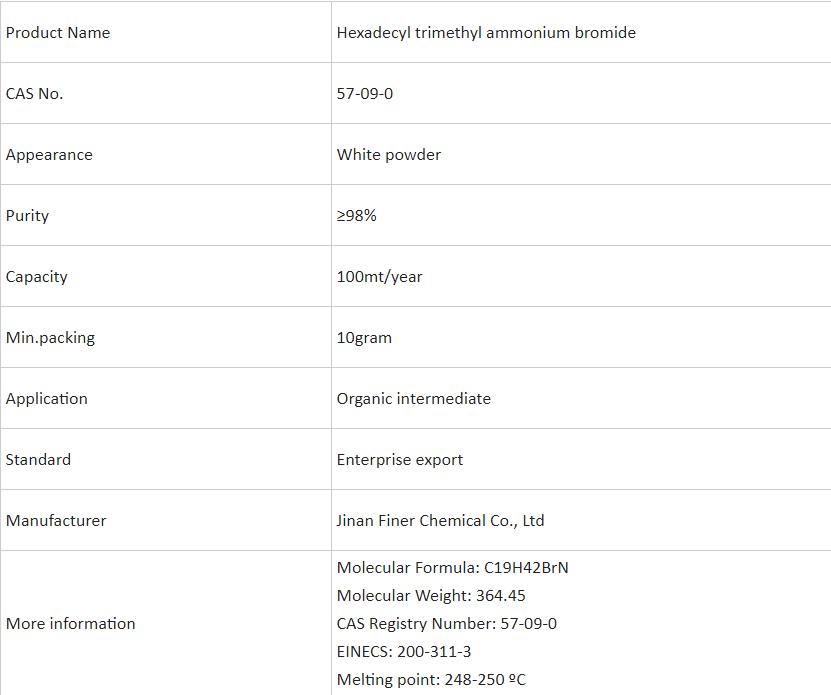This screenshot has height=695, width=831.
Task: Click the 57-09-0 value in CAS No. row
Action: coord(365,93)
